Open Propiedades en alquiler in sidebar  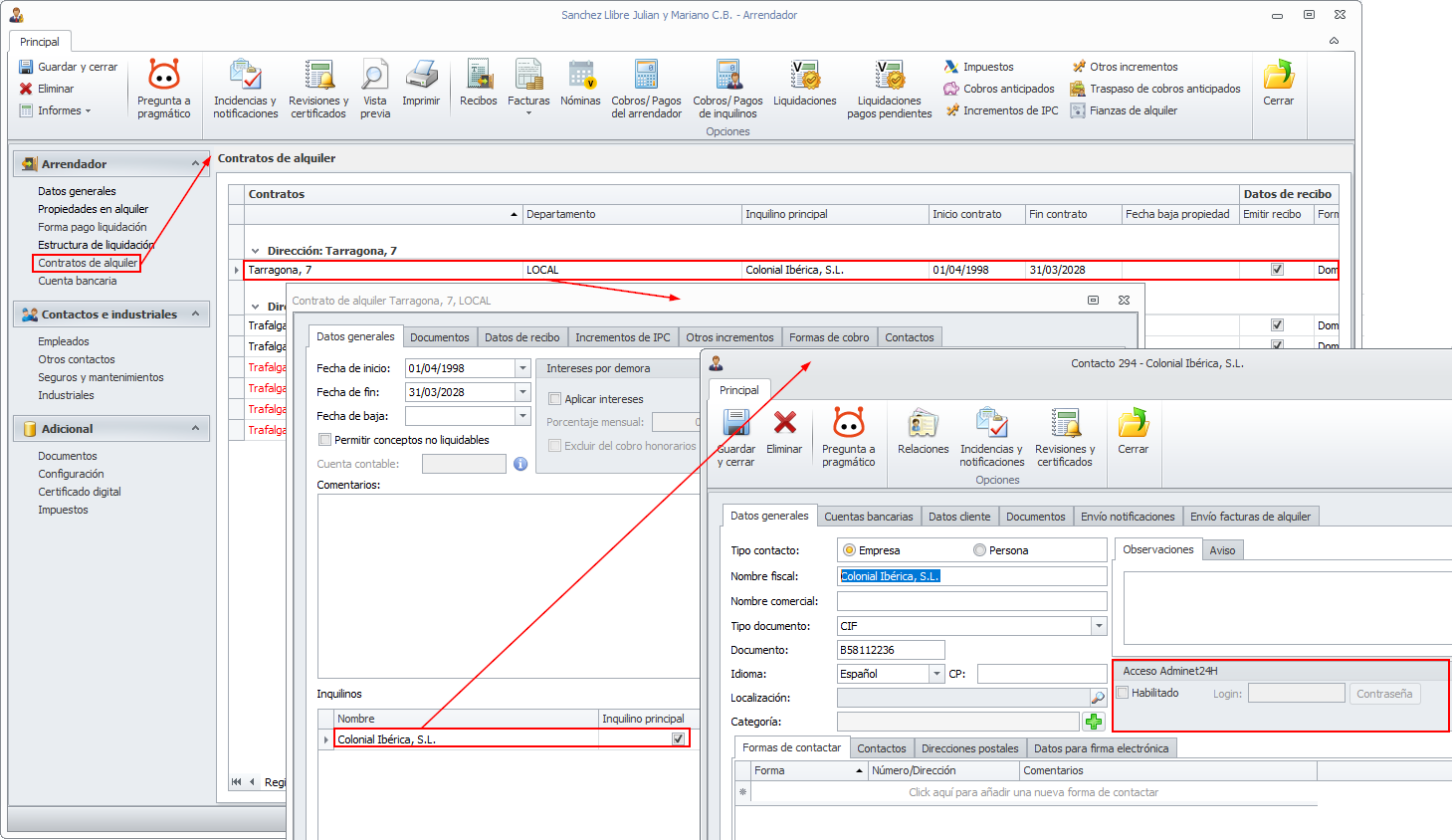[93, 209]
